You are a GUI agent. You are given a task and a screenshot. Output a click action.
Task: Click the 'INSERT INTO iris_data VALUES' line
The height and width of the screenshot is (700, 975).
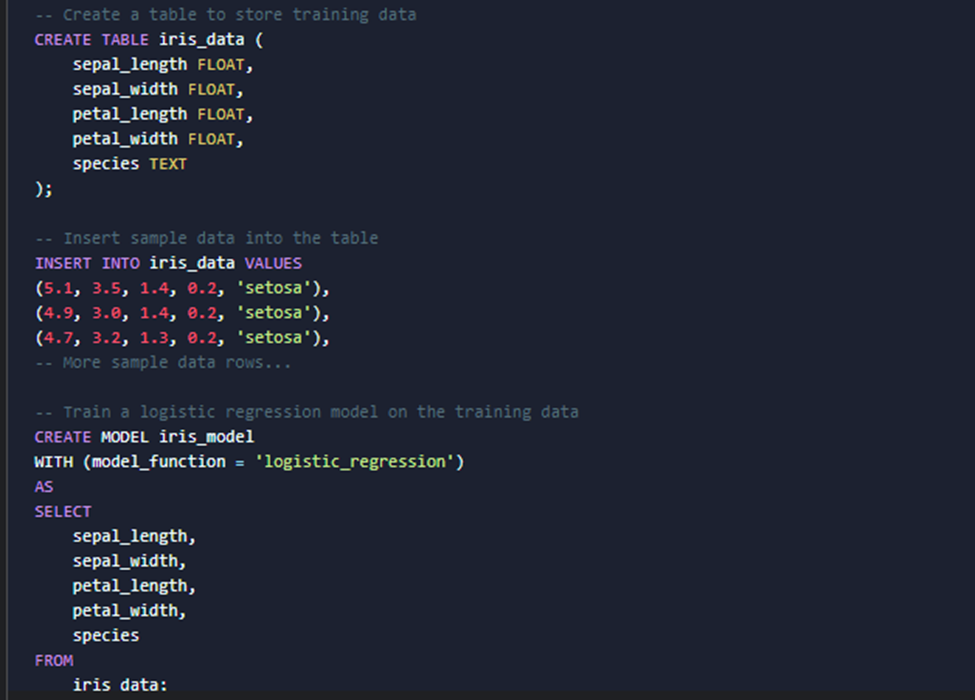(x=168, y=263)
